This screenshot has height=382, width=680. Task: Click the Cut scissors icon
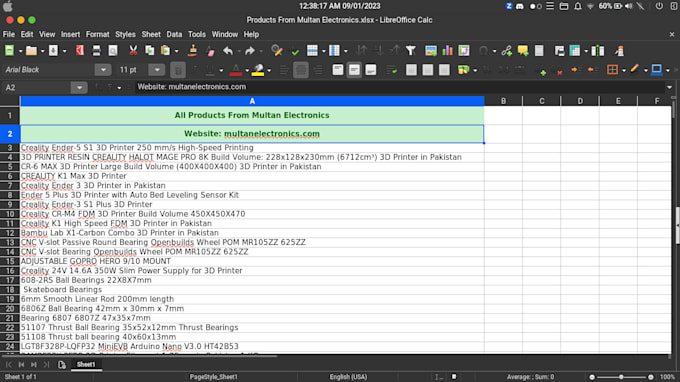(133, 51)
